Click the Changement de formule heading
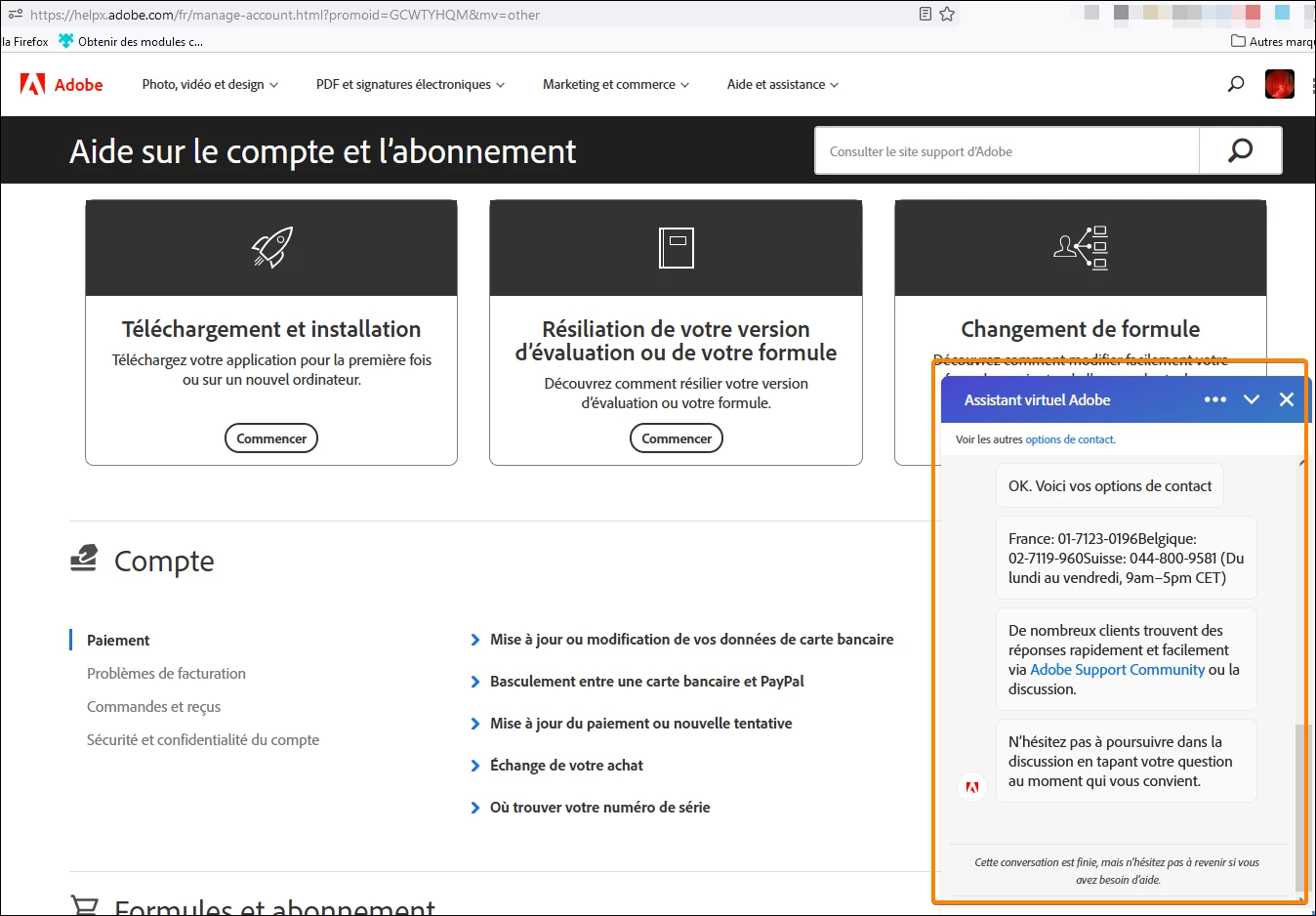 (x=1081, y=329)
